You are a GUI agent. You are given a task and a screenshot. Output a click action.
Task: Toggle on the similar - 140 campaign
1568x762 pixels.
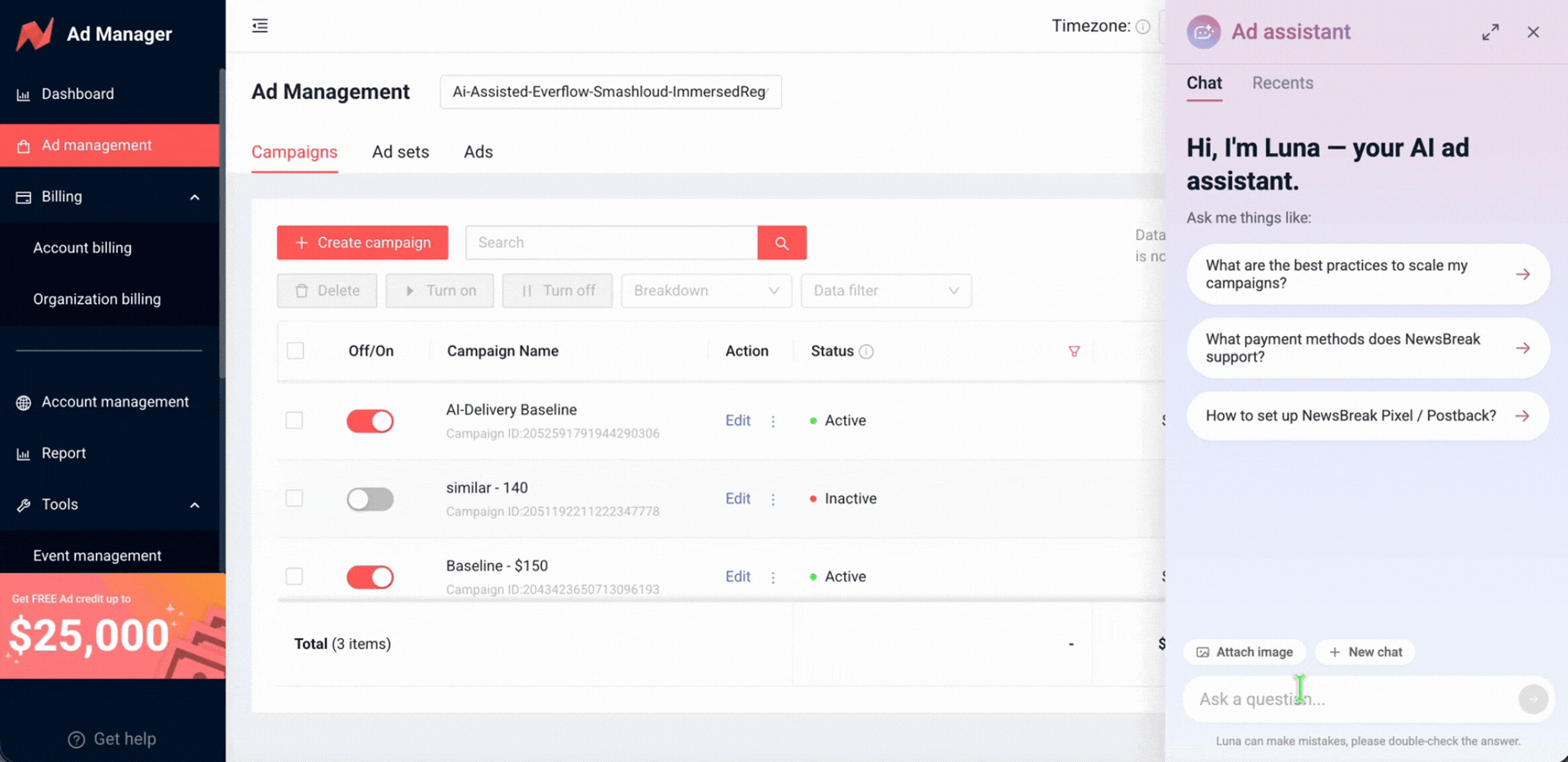pyautogui.click(x=370, y=499)
